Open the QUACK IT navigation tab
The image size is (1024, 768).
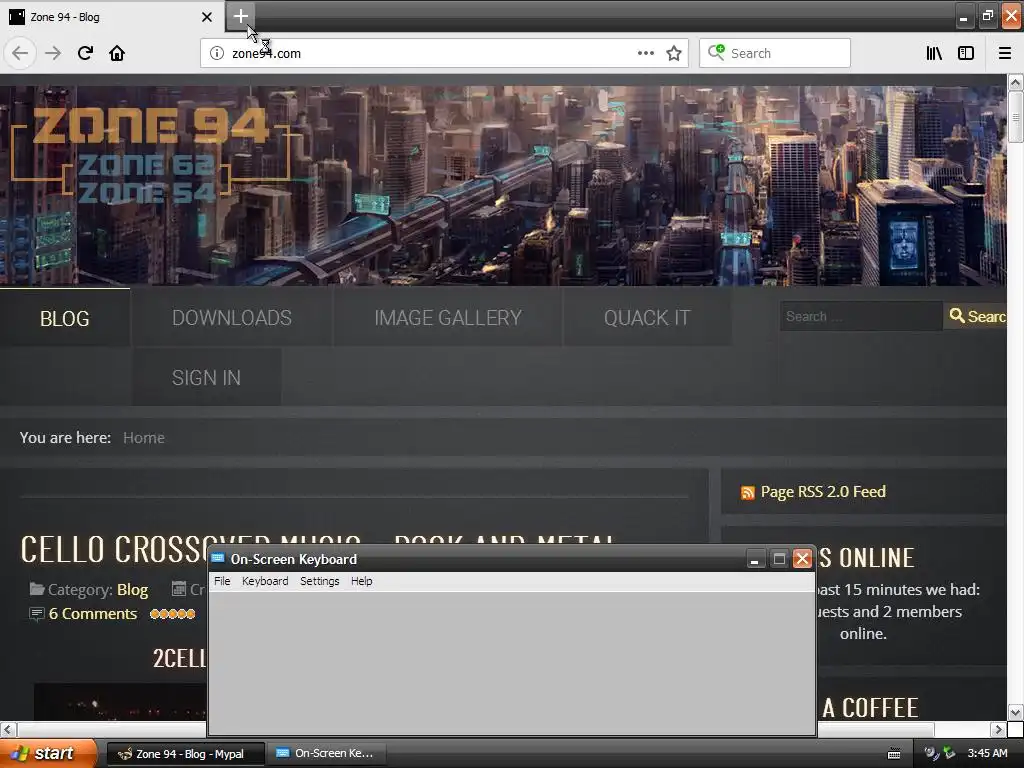coord(647,318)
